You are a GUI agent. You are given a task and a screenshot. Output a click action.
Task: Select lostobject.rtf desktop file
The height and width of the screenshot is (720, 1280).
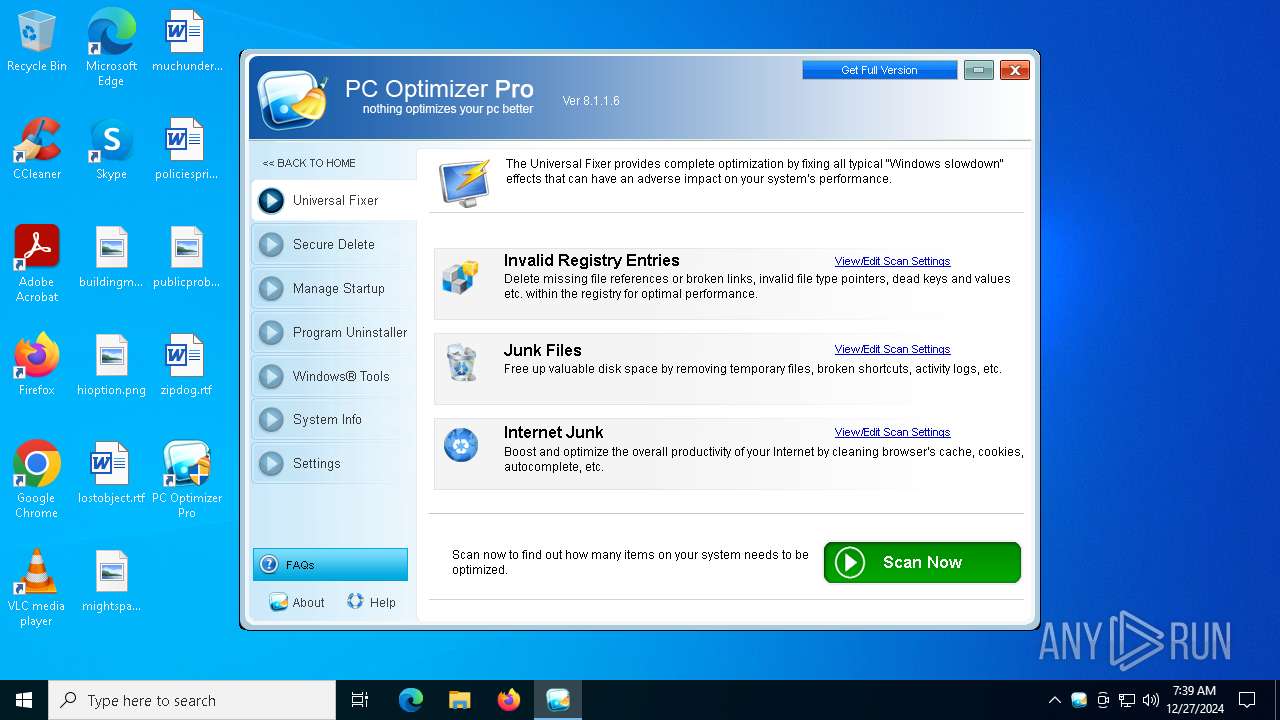111,473
